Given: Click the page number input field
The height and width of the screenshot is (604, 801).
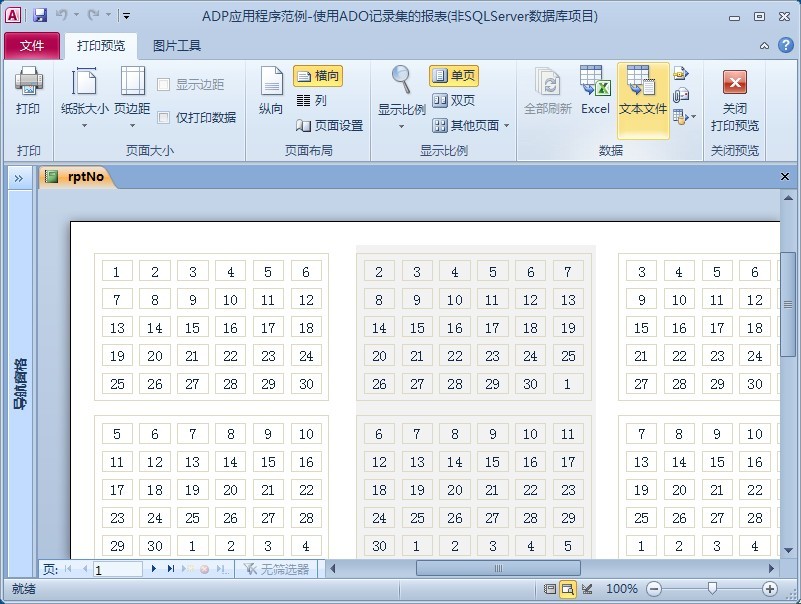Looking at the screenshot, I should pyautogui.click(x=117, y=569).
